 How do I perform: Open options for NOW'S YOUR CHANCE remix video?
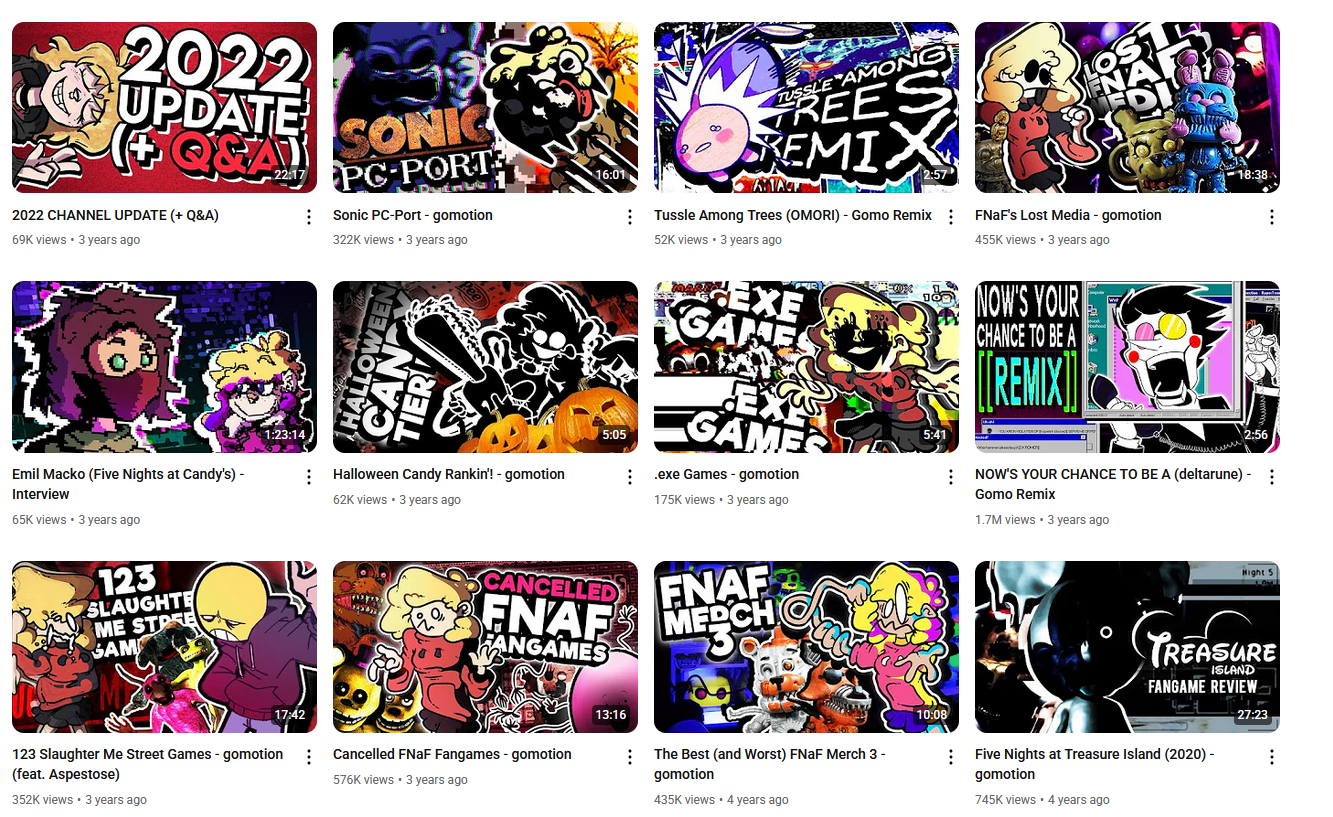click(x=1272, y=477)
